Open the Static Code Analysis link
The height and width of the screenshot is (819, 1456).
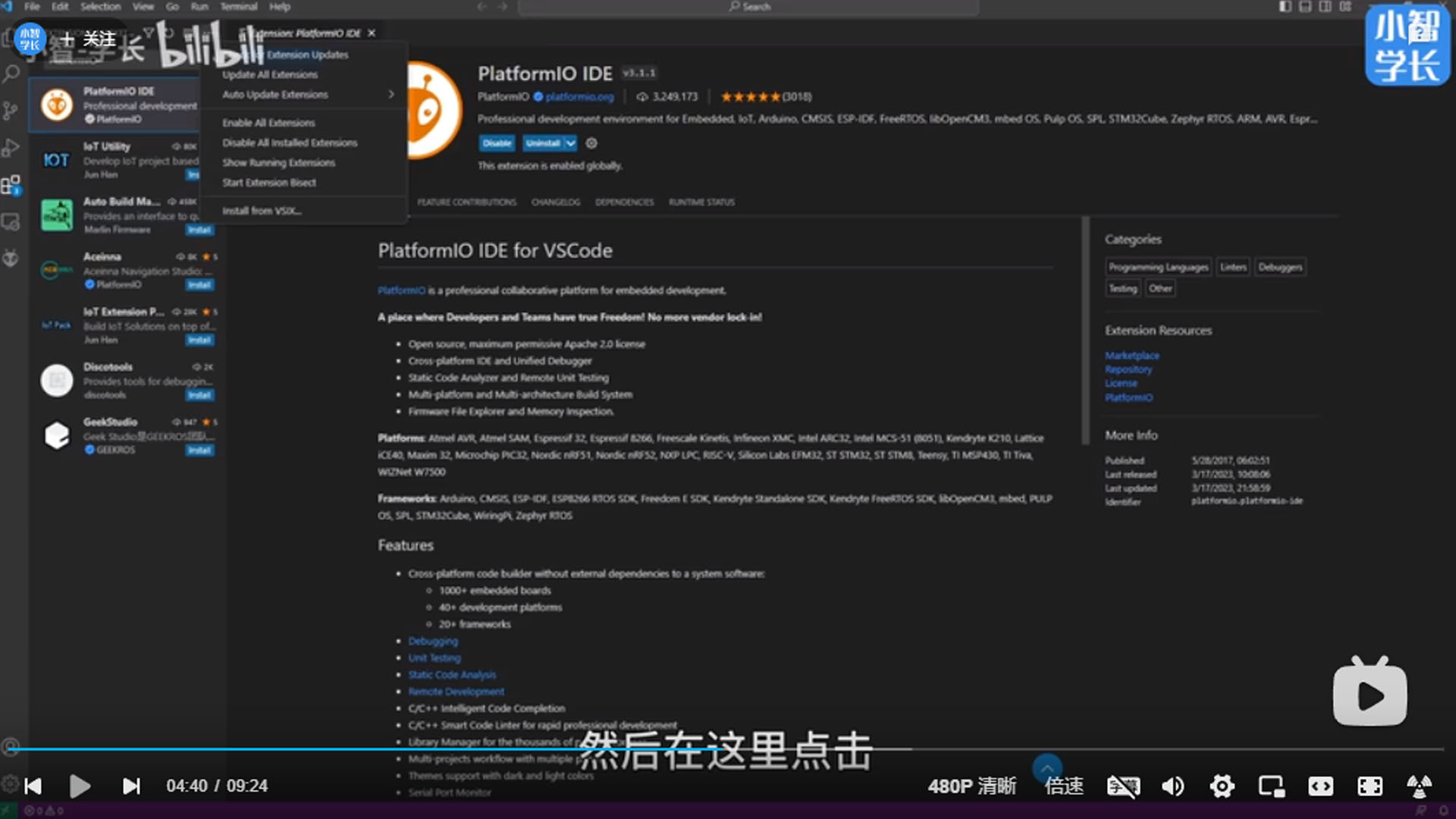452,675
